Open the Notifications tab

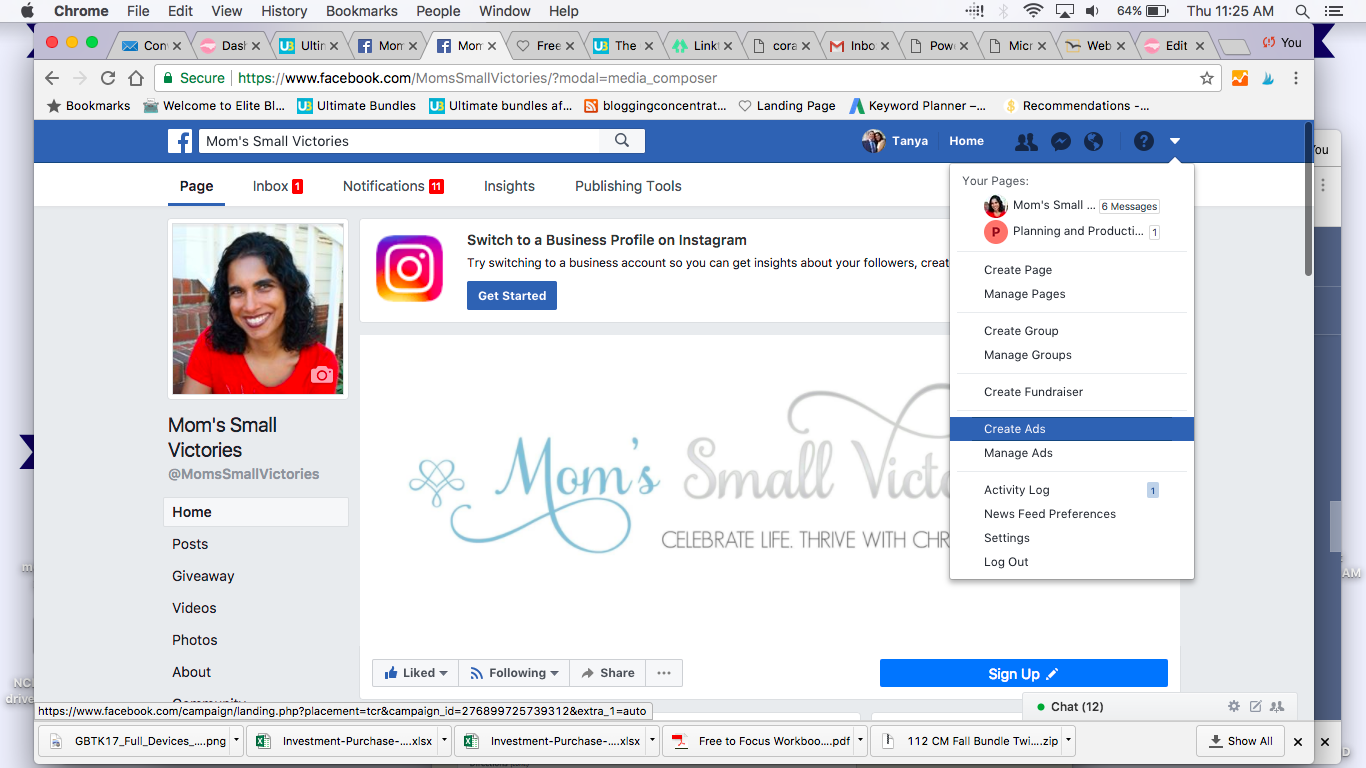(x=393, y=186)
